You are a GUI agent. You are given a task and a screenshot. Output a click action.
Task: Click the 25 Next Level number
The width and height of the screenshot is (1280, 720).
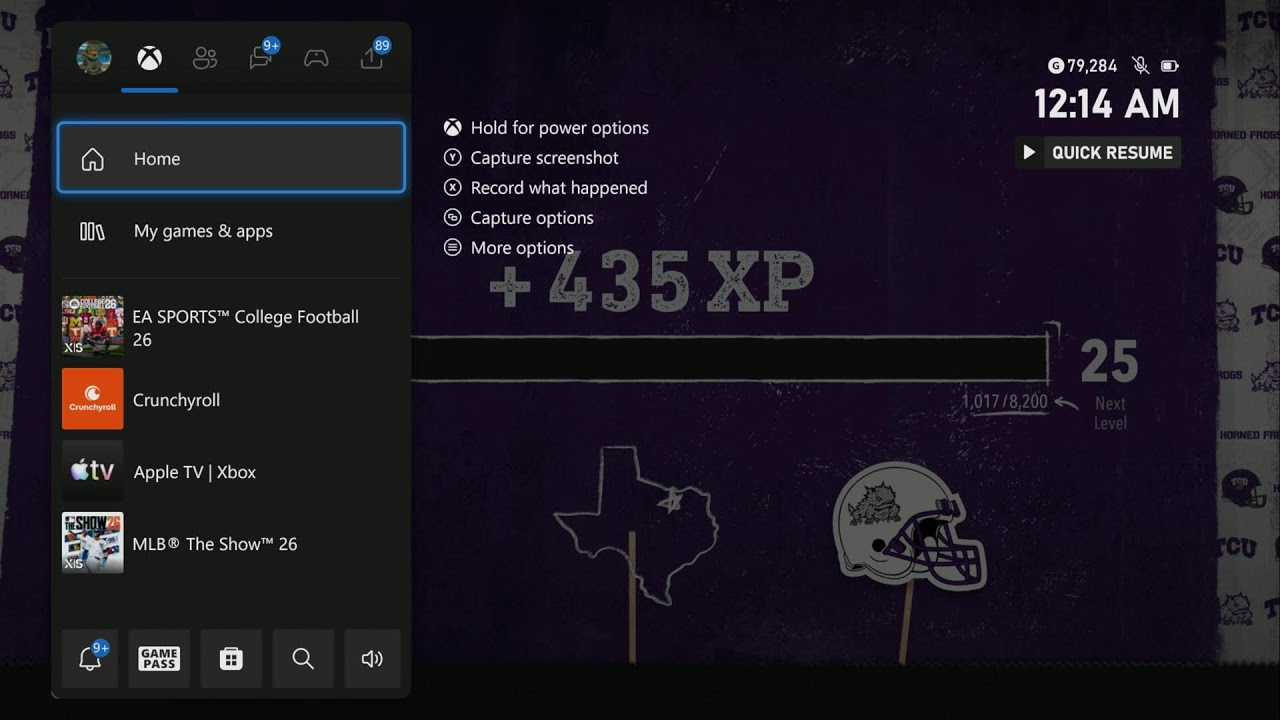pos(1109,362)
